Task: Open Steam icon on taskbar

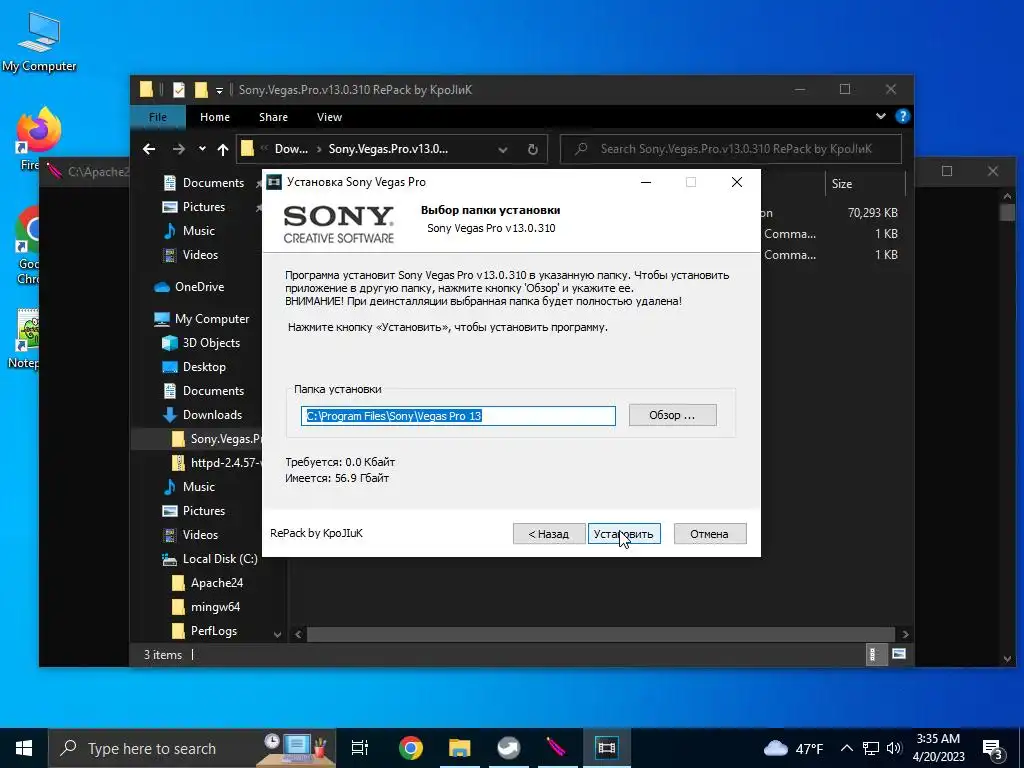Action: [x=508, y=748]
